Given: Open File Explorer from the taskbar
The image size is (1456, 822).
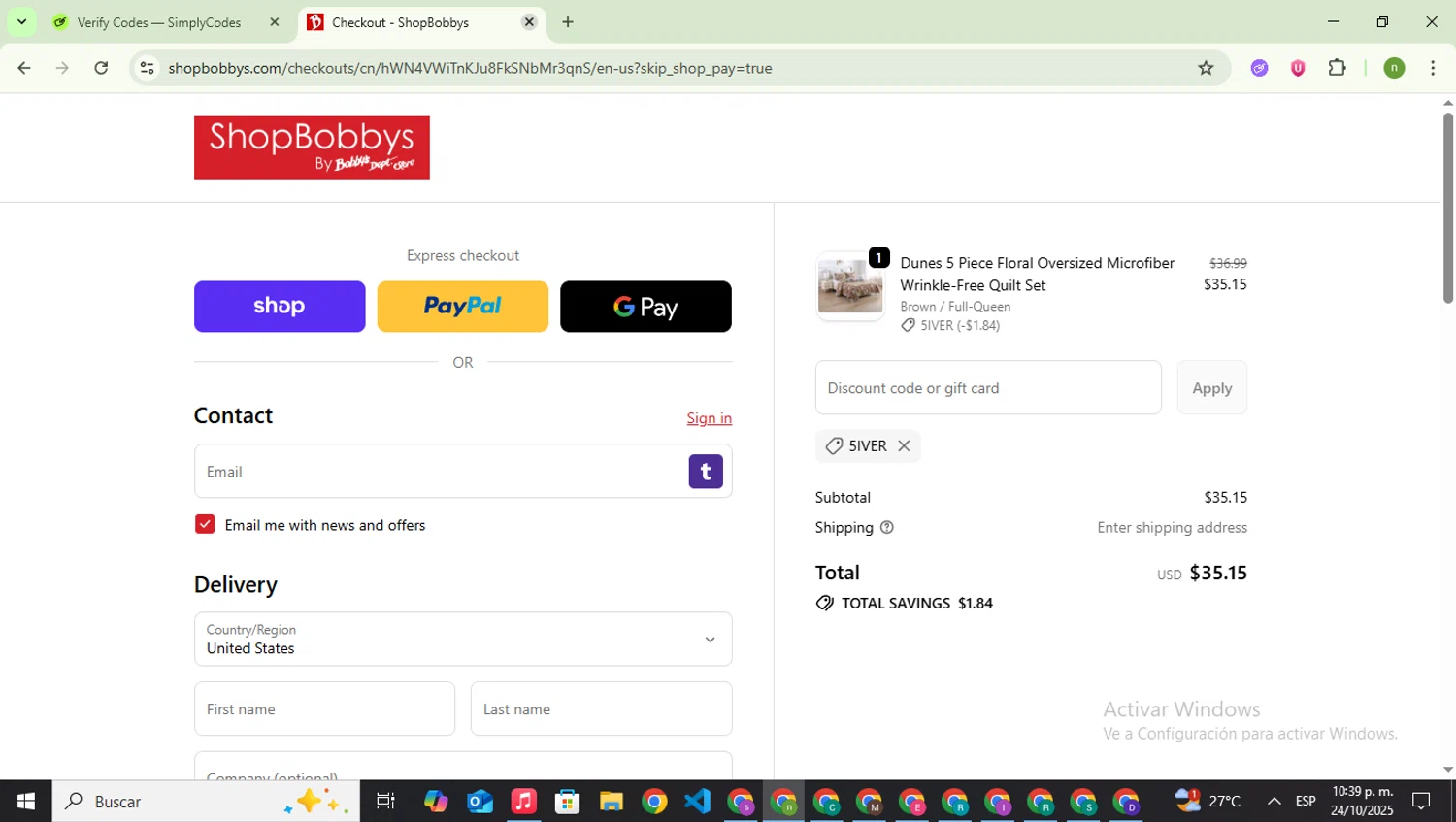Looking at the screenshot, I should 611,802.
